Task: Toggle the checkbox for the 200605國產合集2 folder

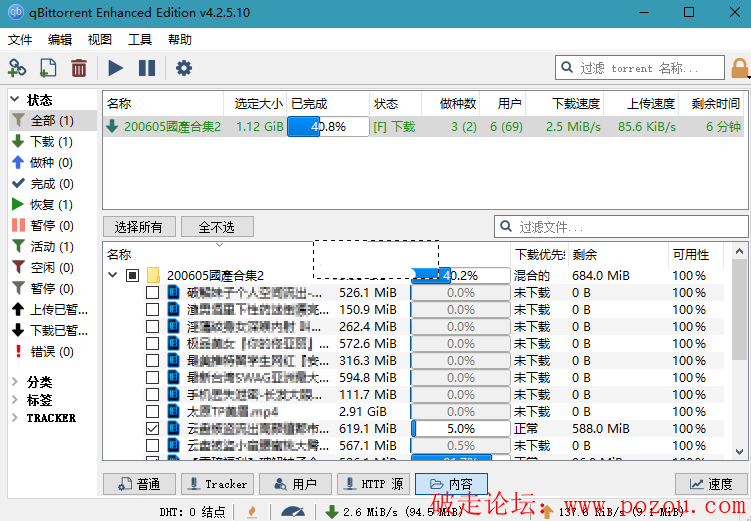Action: [x=132, y=276]
